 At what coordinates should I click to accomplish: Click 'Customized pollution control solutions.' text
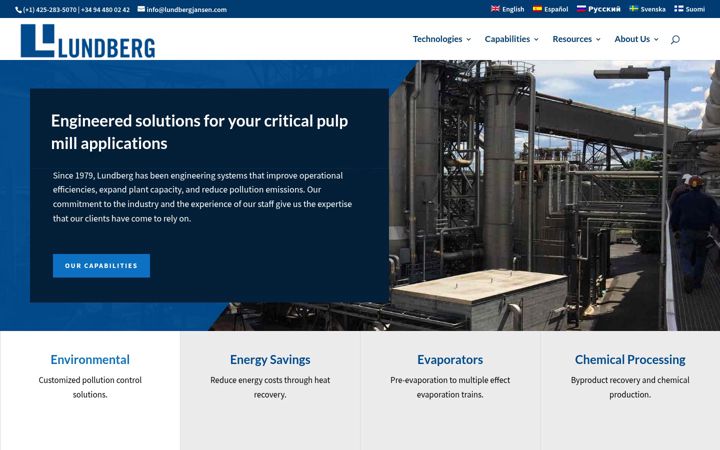click(90, 387)
